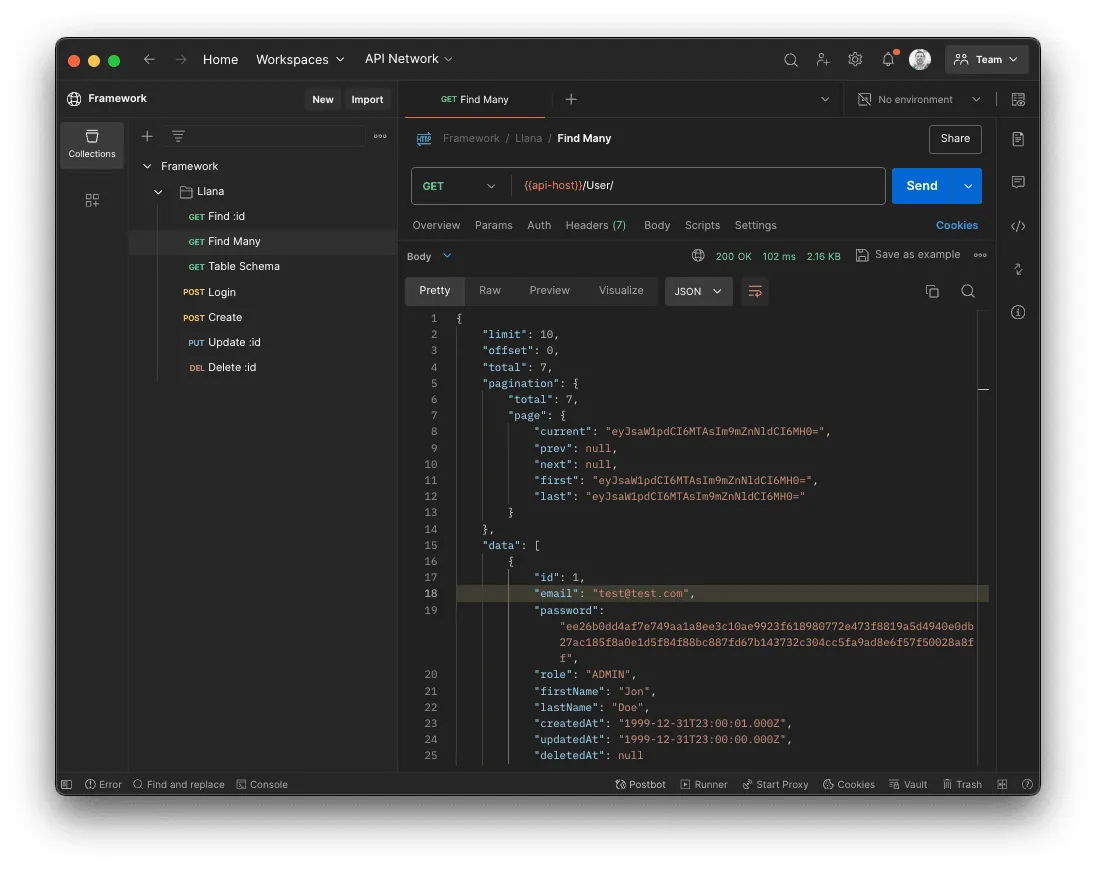Collapse the Llana folder
The image size is (1096, 869).
pos(158,192)
